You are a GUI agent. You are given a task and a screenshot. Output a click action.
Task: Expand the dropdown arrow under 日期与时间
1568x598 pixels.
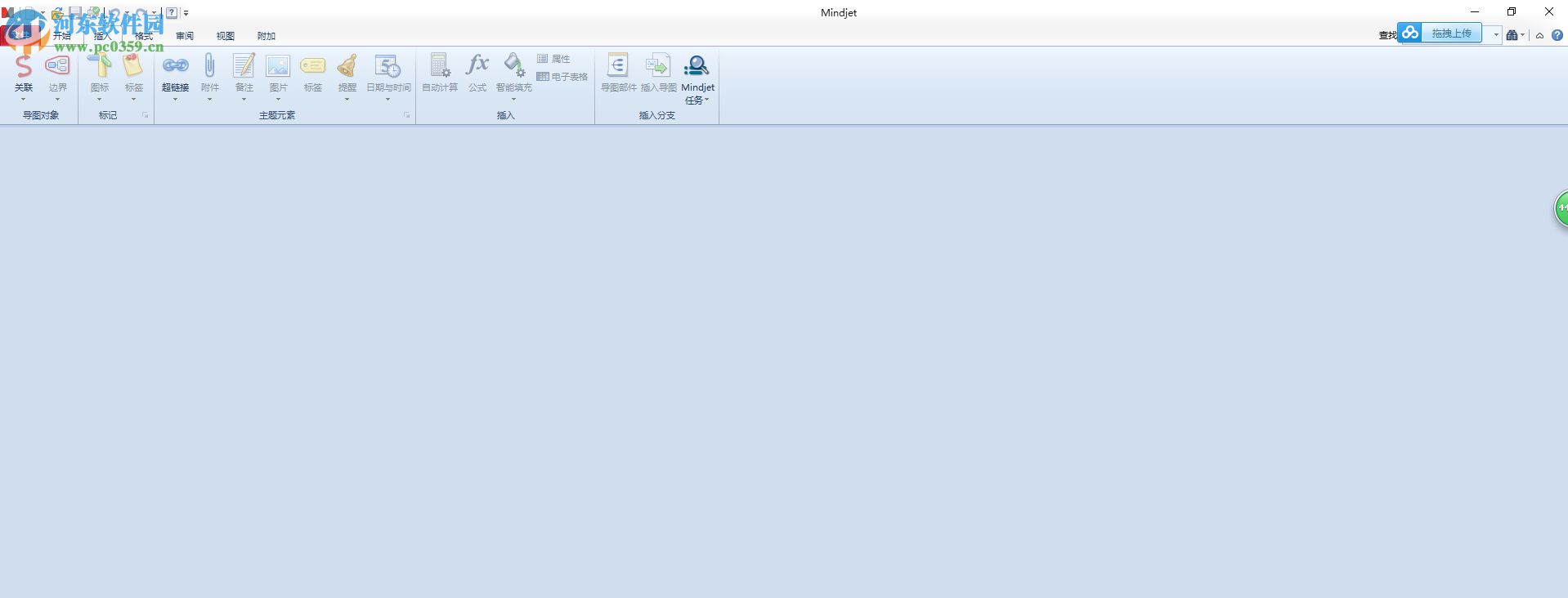point(388,100)
